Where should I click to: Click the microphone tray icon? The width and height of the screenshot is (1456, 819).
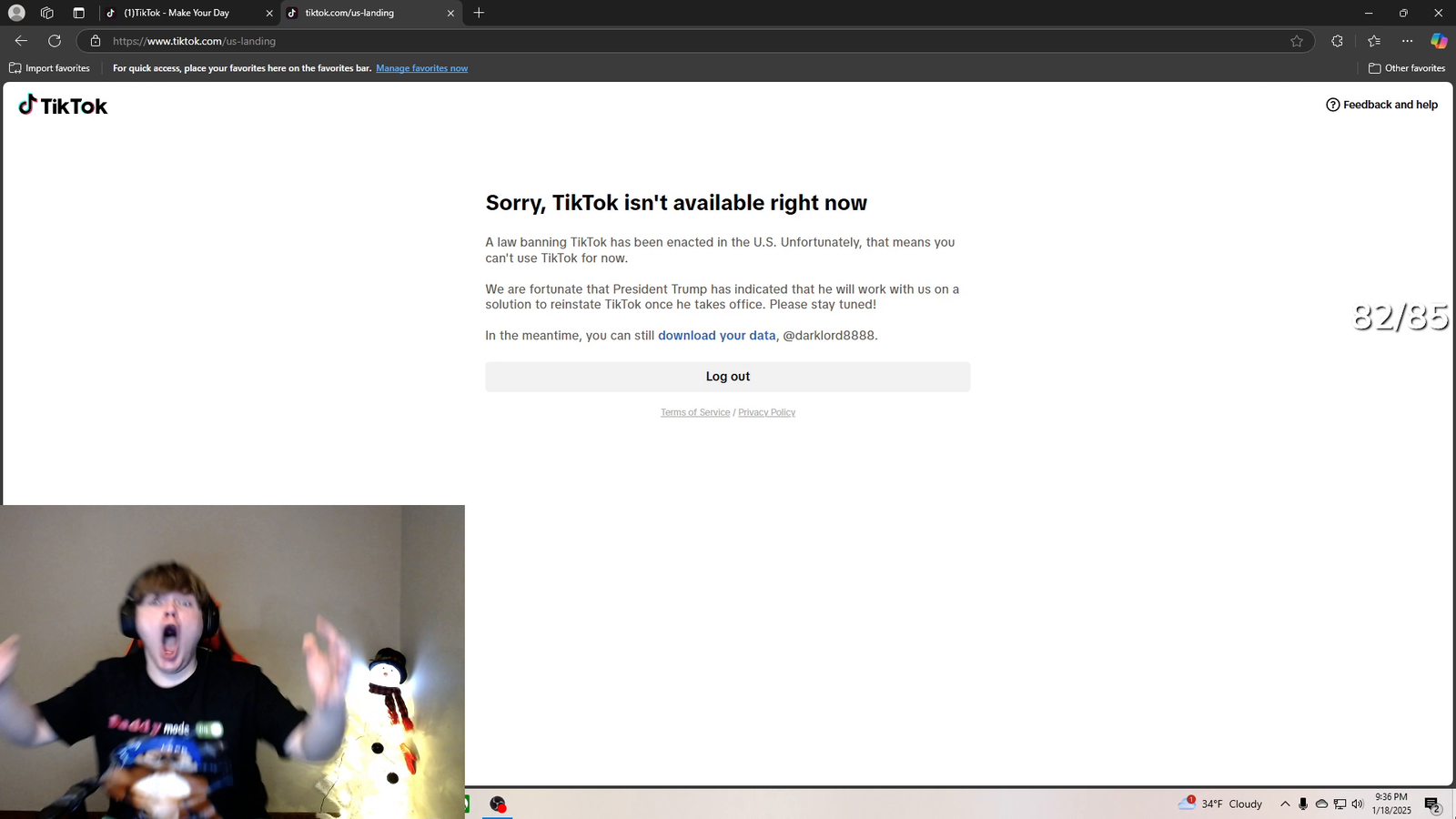click(1303, 804)
